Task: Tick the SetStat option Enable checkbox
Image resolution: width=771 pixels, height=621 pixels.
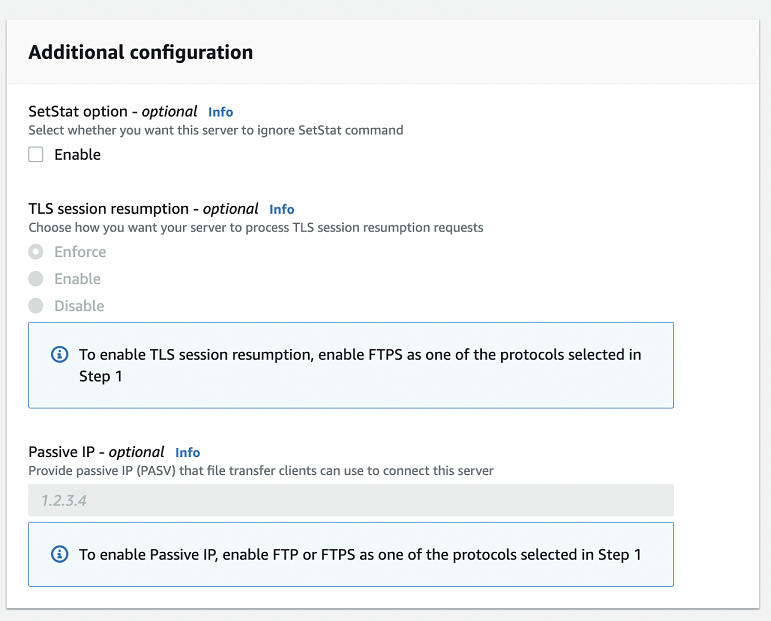Action: [36, 154]
